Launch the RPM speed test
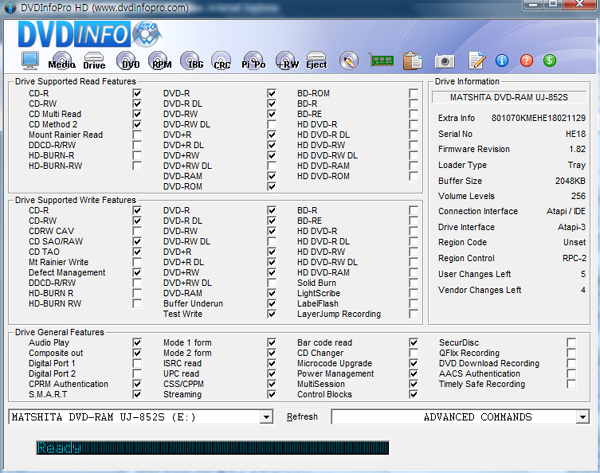600x473 pixels. pos(160,60)
